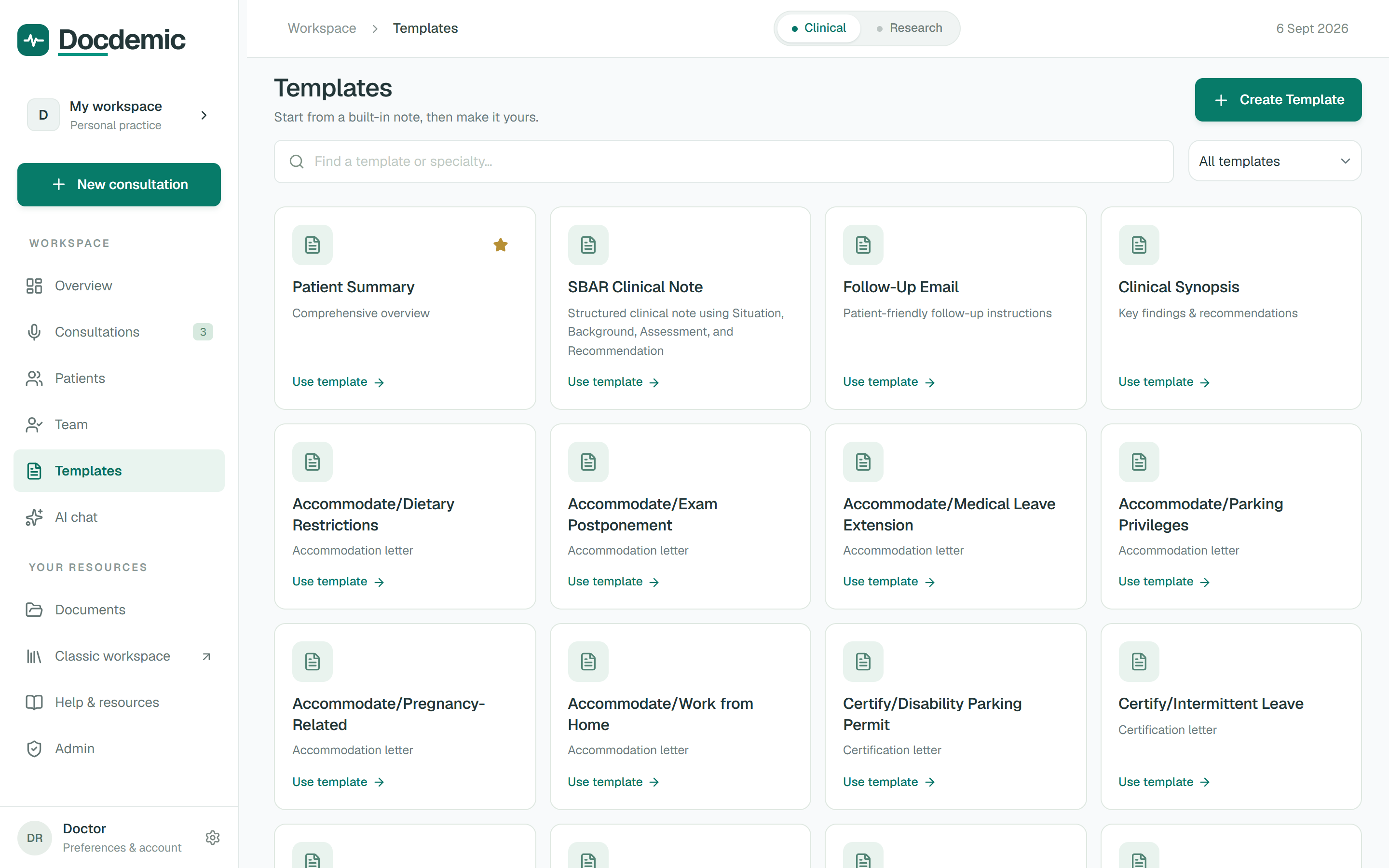Screen dimensions: 1389x868
Task: Use template for Follow-Up Email
Action: tap(889, 382)
